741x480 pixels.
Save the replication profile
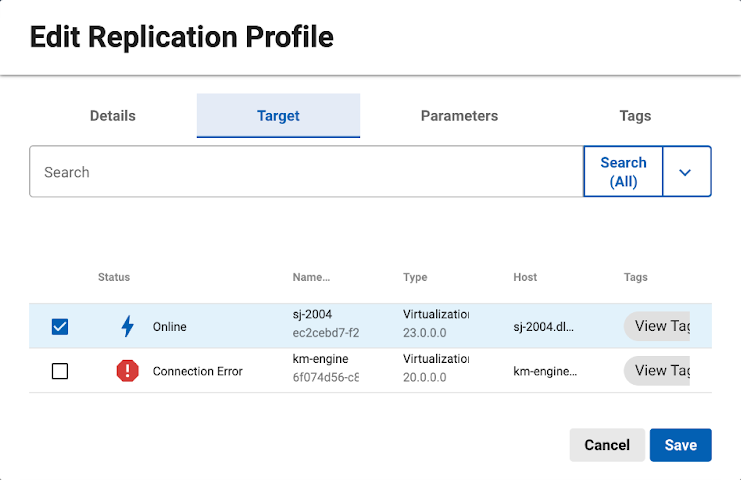pos(680,445)
